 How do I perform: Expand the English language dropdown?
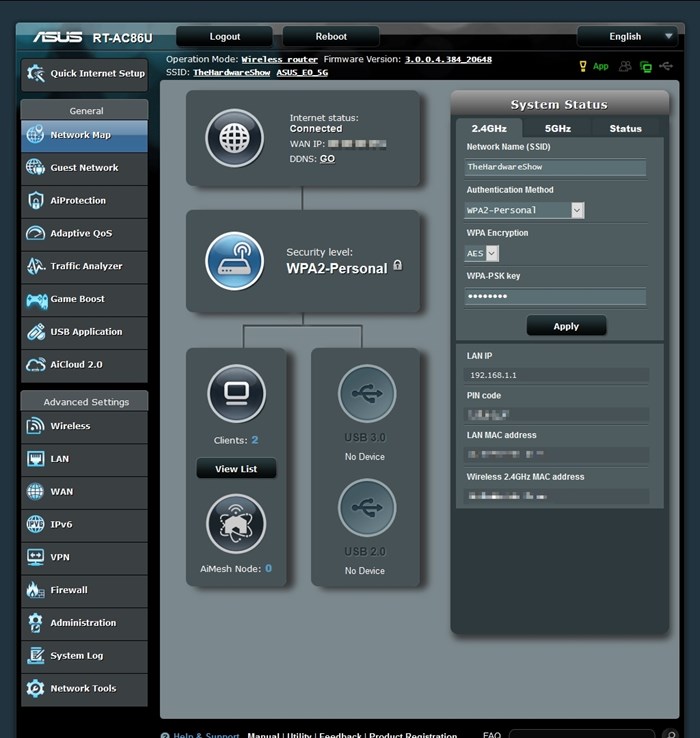pyautogui.click(x=627, y=37)
